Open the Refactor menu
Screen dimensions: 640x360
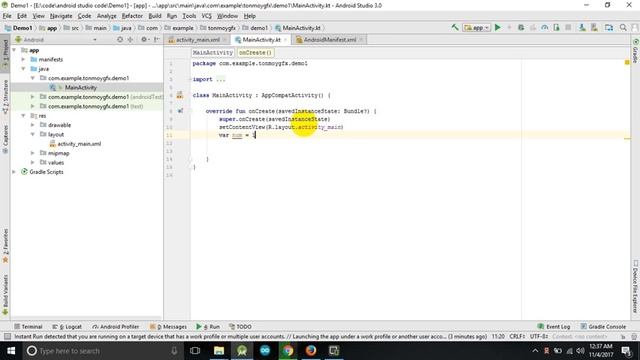[132, 16]
